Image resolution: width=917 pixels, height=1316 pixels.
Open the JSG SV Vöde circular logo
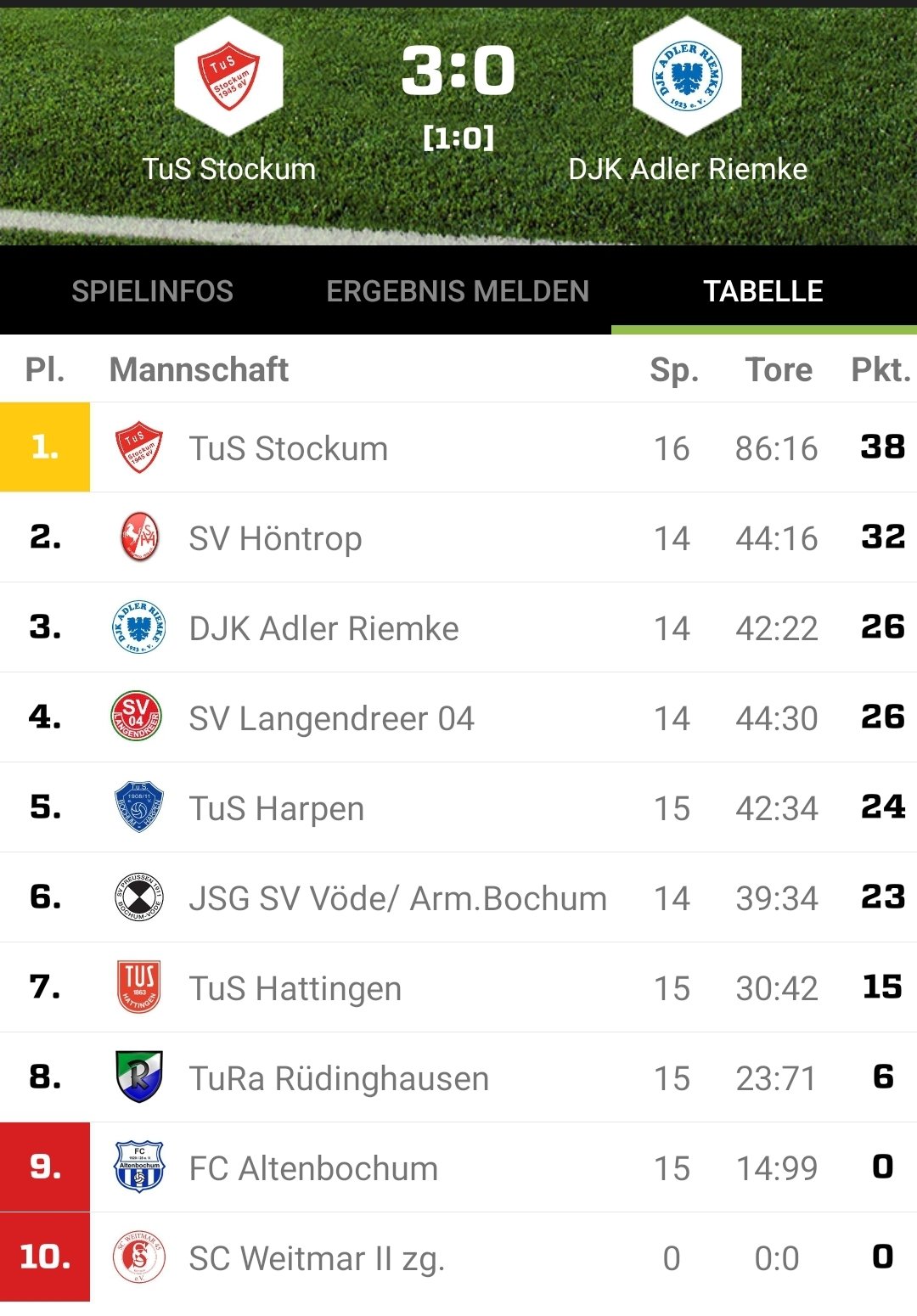point(138,897)
